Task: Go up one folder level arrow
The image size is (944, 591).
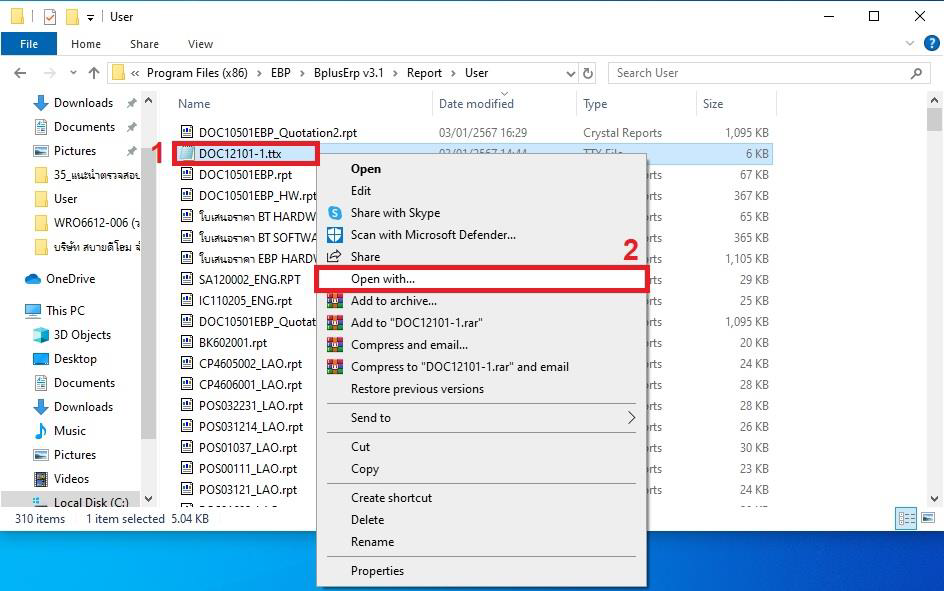Action: (x=94, y=73)
